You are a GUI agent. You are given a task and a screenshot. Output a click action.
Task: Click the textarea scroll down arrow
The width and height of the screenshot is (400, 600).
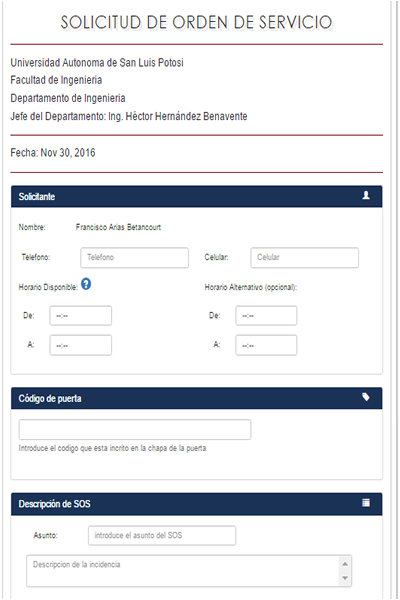tap(345, 578)
